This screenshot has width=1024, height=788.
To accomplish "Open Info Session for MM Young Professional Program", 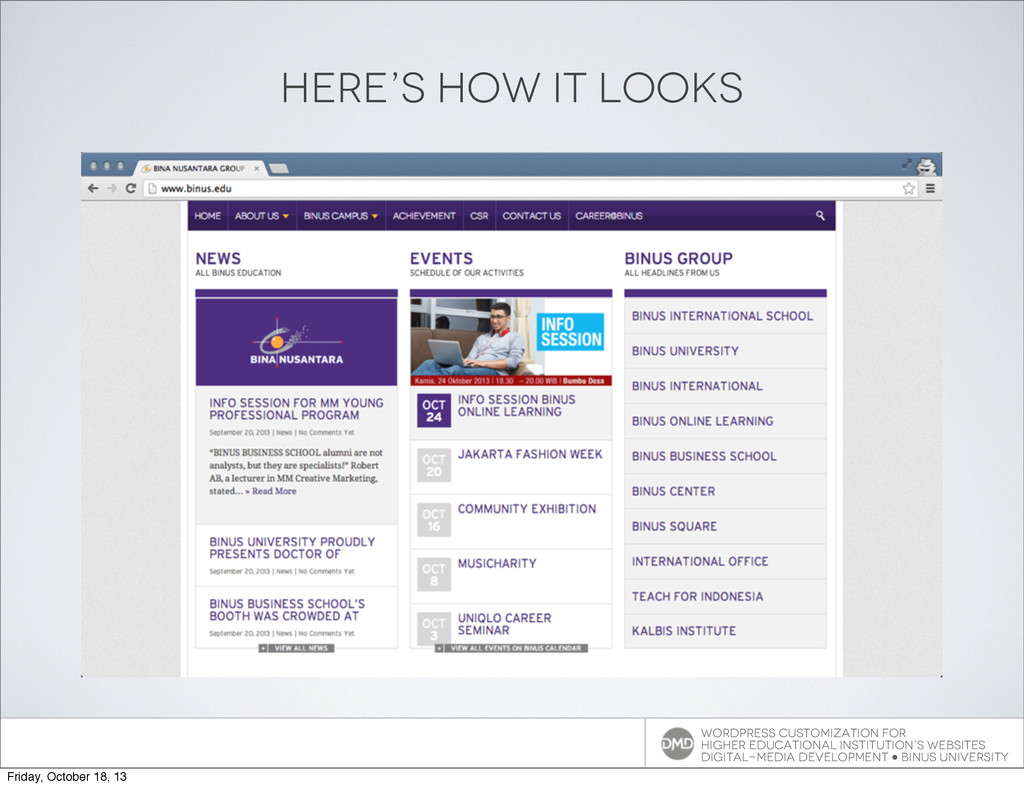I will 296,409.
